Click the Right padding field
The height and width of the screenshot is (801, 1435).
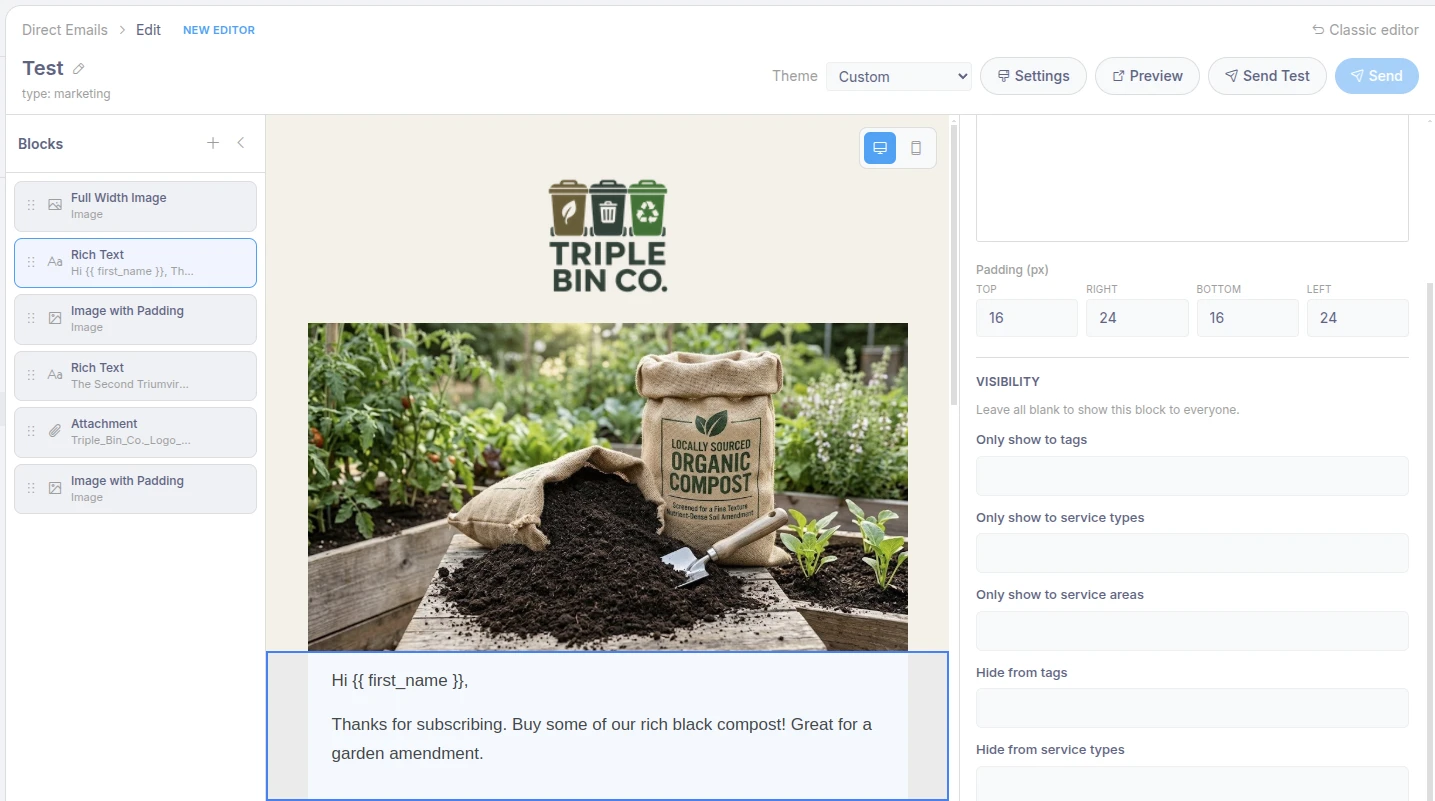[1137, 318]
